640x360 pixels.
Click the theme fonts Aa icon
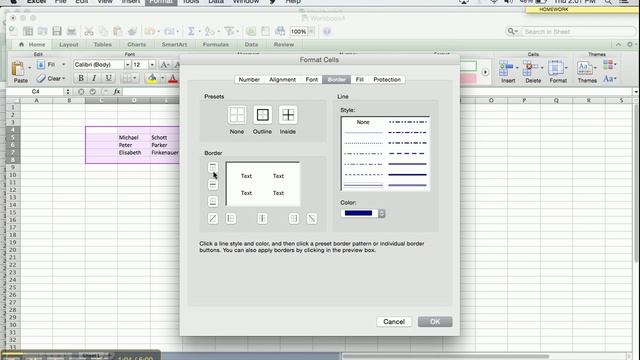coord(608,78)
